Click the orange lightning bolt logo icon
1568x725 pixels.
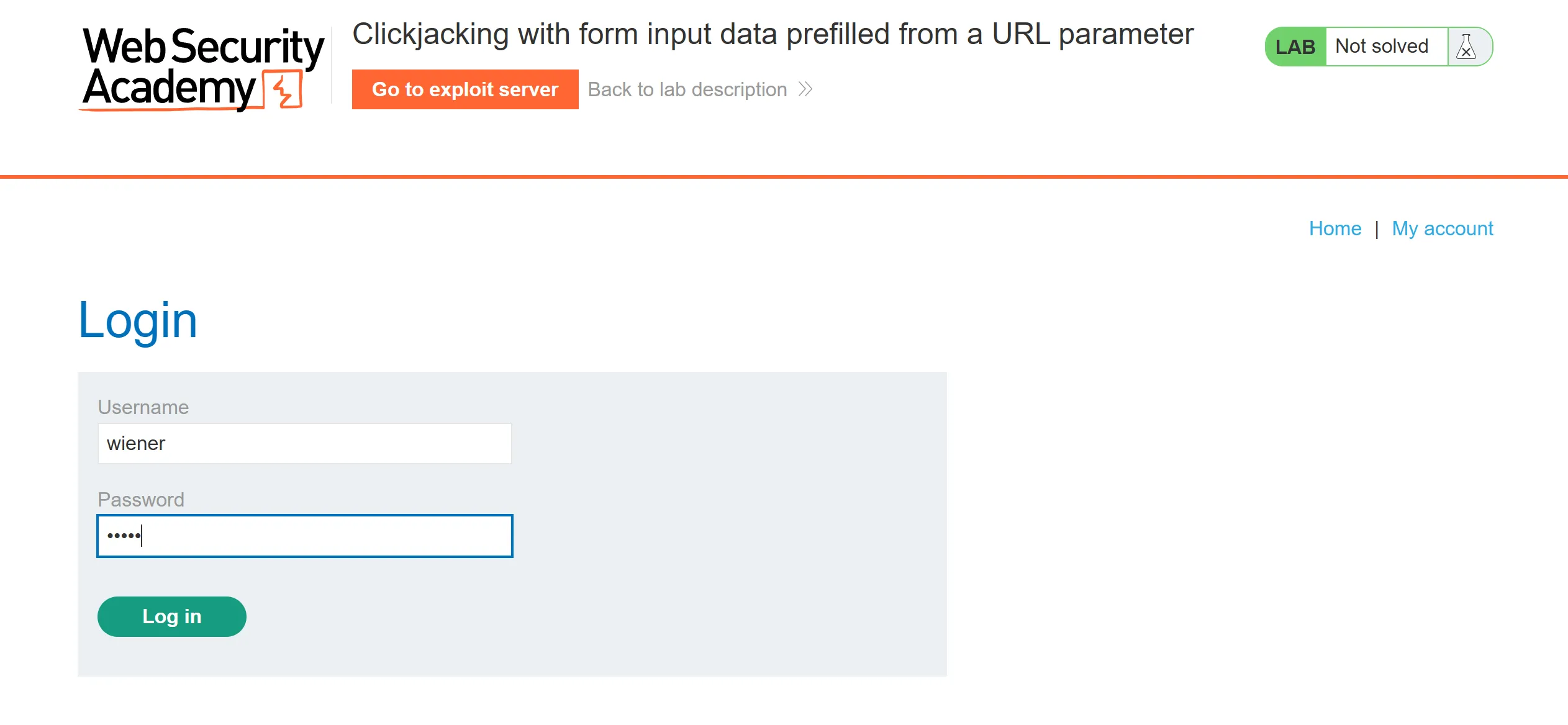click(x=283, y=90)
